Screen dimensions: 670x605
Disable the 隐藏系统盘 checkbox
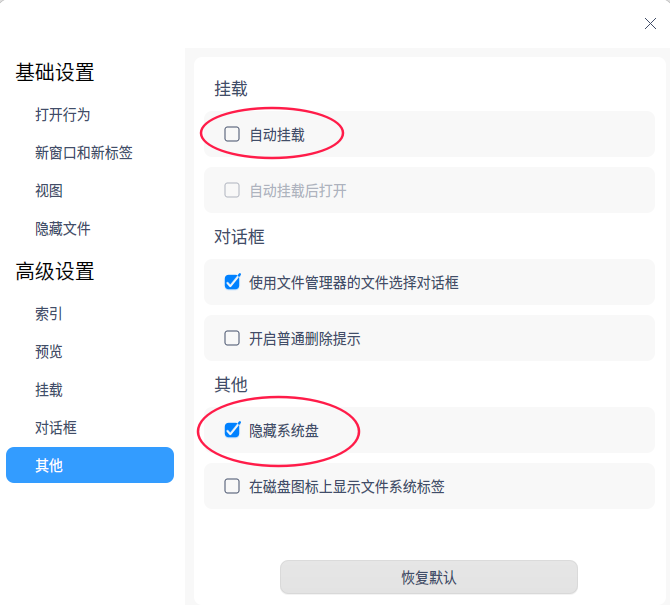(x=232, y=430)
